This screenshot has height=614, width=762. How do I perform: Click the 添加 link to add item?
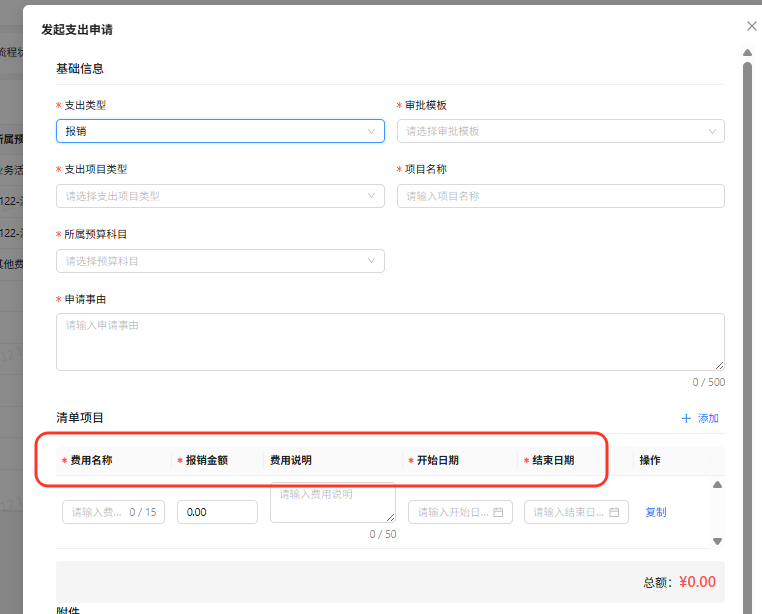(707, 418)
